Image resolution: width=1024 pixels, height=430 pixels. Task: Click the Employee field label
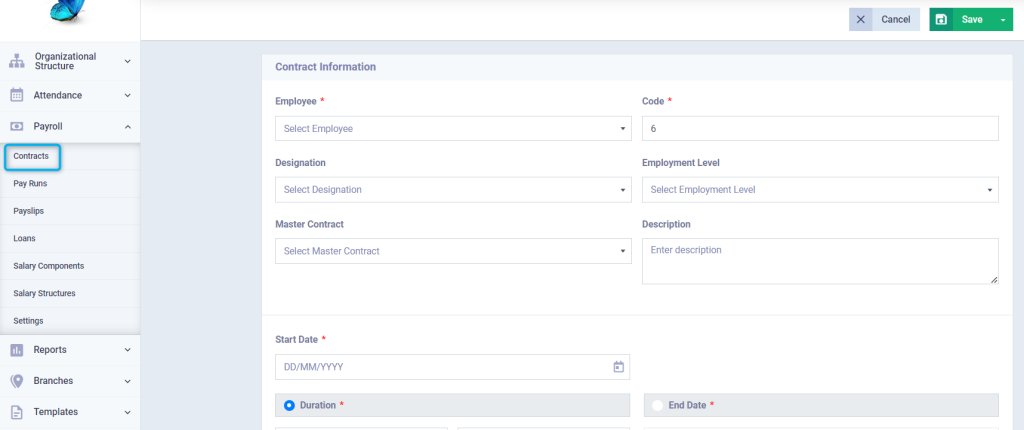tap(296, 102)
